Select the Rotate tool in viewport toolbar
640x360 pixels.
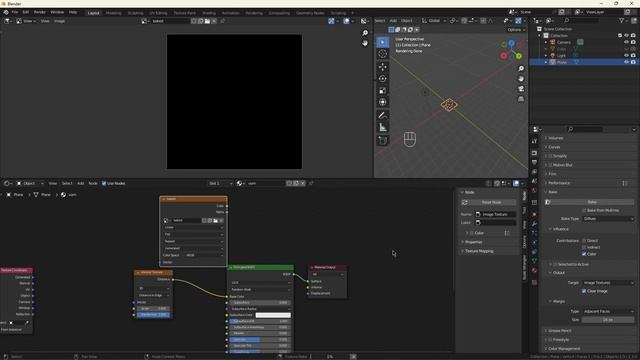click(382, 78)
